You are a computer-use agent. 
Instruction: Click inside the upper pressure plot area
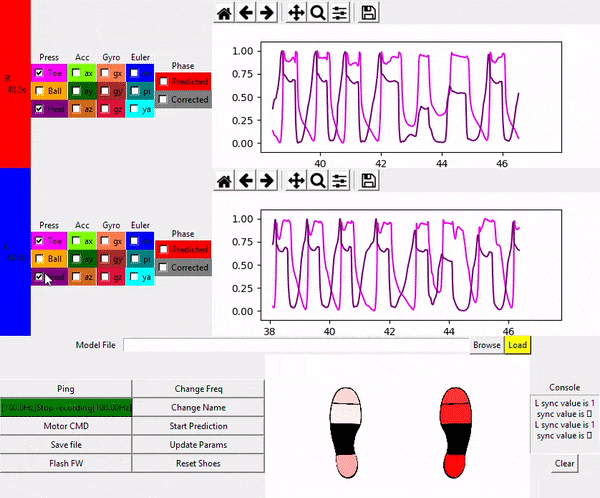(x=411, y=97)
